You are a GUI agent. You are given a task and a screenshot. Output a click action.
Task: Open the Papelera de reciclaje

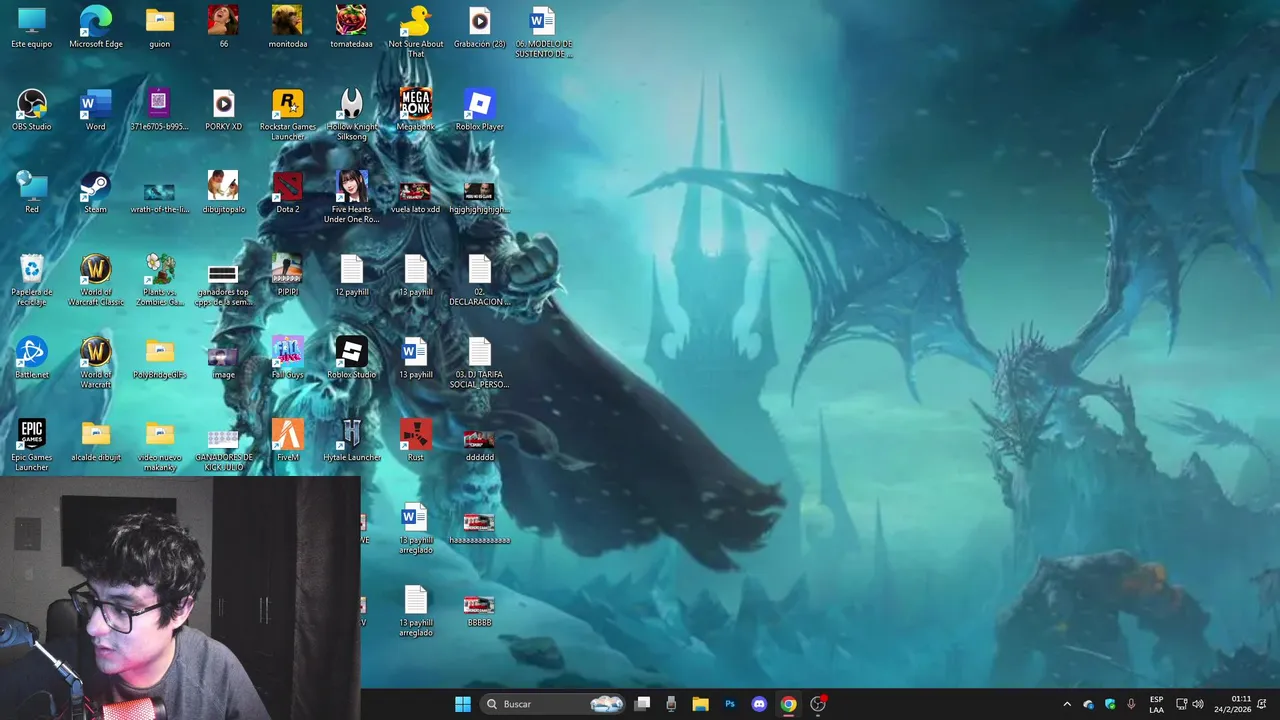(x=32, y=281)
